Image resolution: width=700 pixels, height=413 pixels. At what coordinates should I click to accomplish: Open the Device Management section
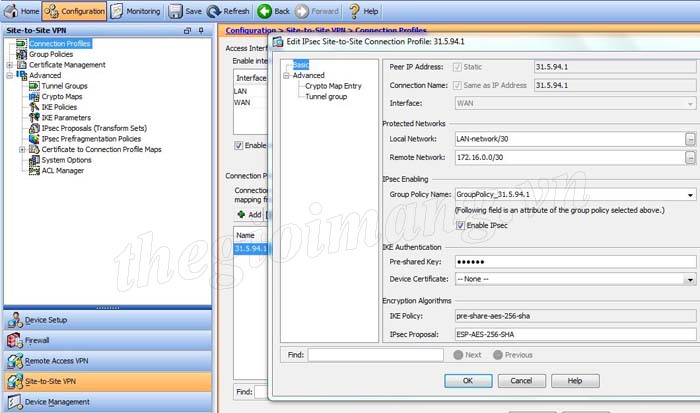pyautogui.click(x=108, y=402)
